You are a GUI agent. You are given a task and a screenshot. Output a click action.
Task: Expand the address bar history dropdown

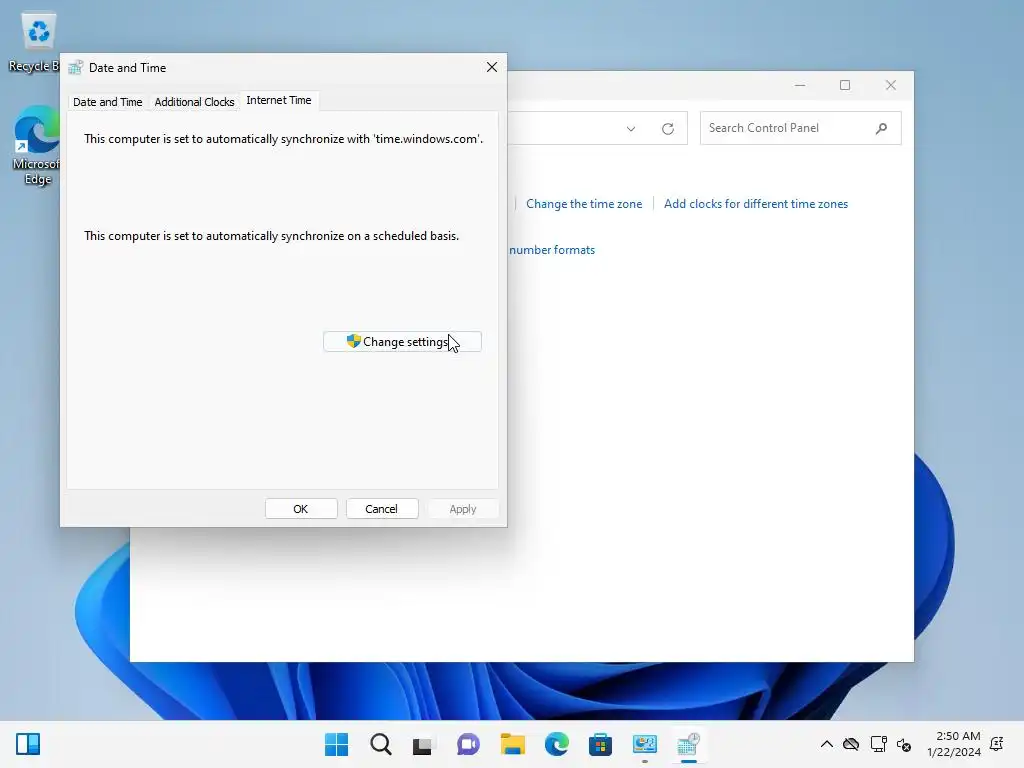click(x=631, y=129)
